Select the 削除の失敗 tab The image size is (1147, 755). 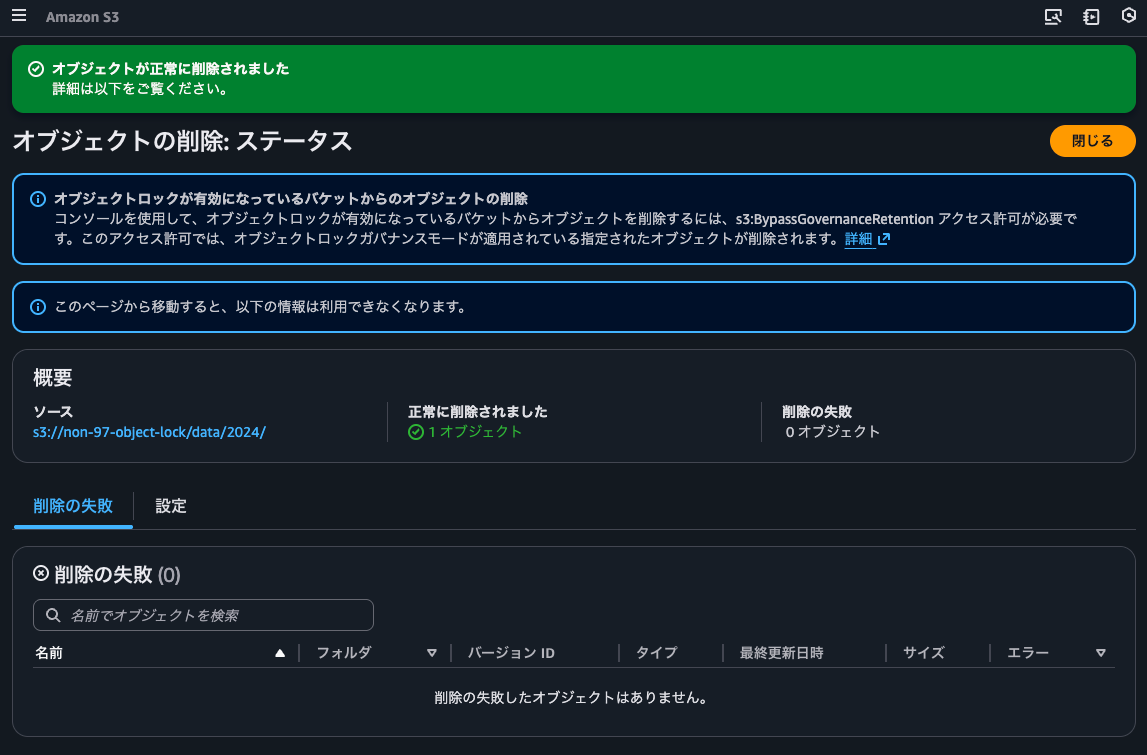point(72,507)
